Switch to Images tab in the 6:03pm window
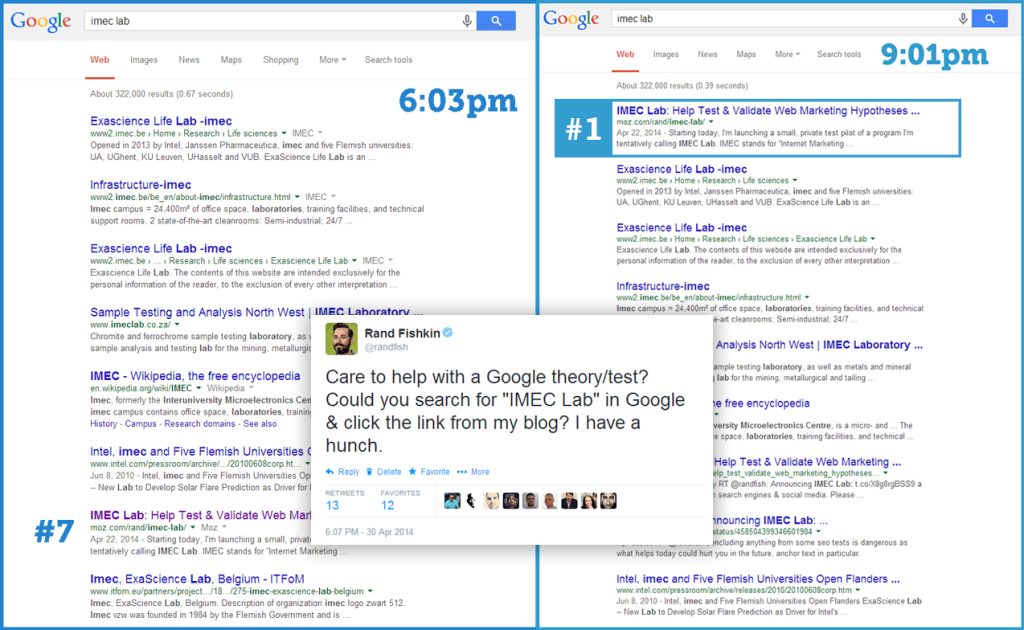 pos(144,59)
